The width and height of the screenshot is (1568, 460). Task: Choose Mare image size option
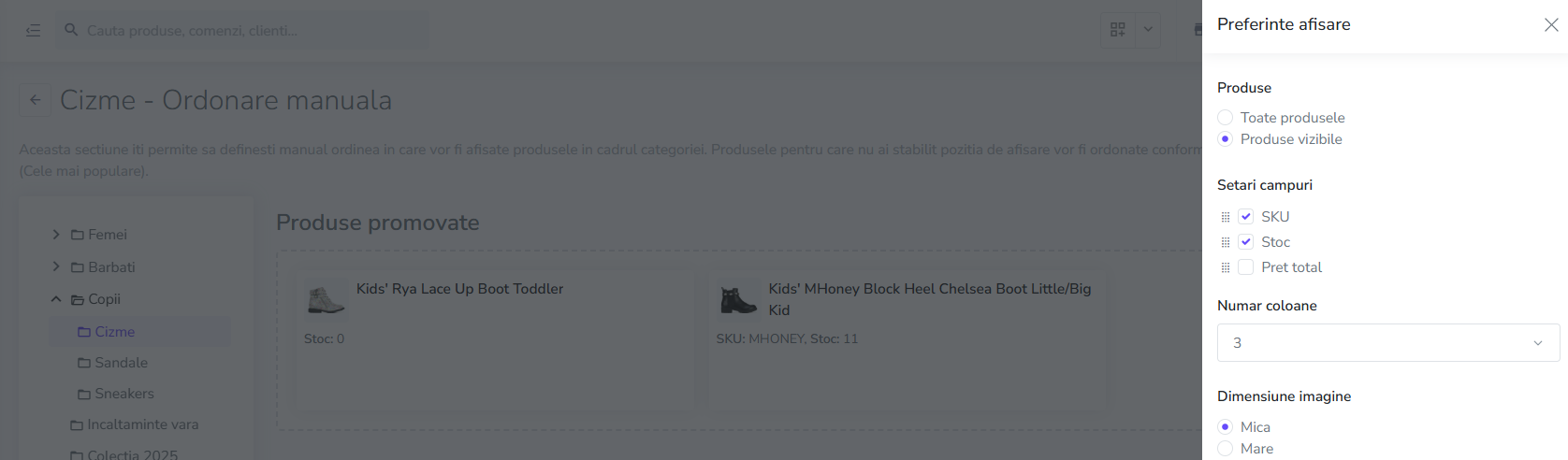(x=1225, y=449)
